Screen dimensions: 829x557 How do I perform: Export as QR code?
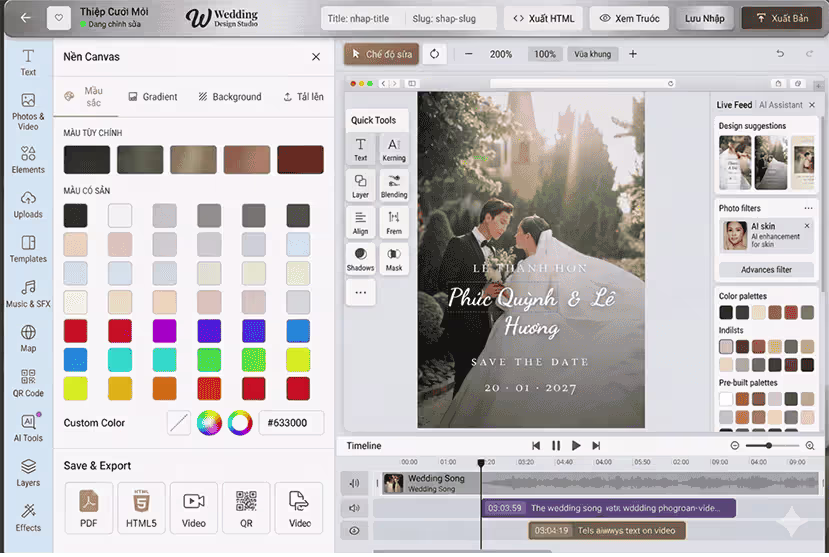[246, 508]
